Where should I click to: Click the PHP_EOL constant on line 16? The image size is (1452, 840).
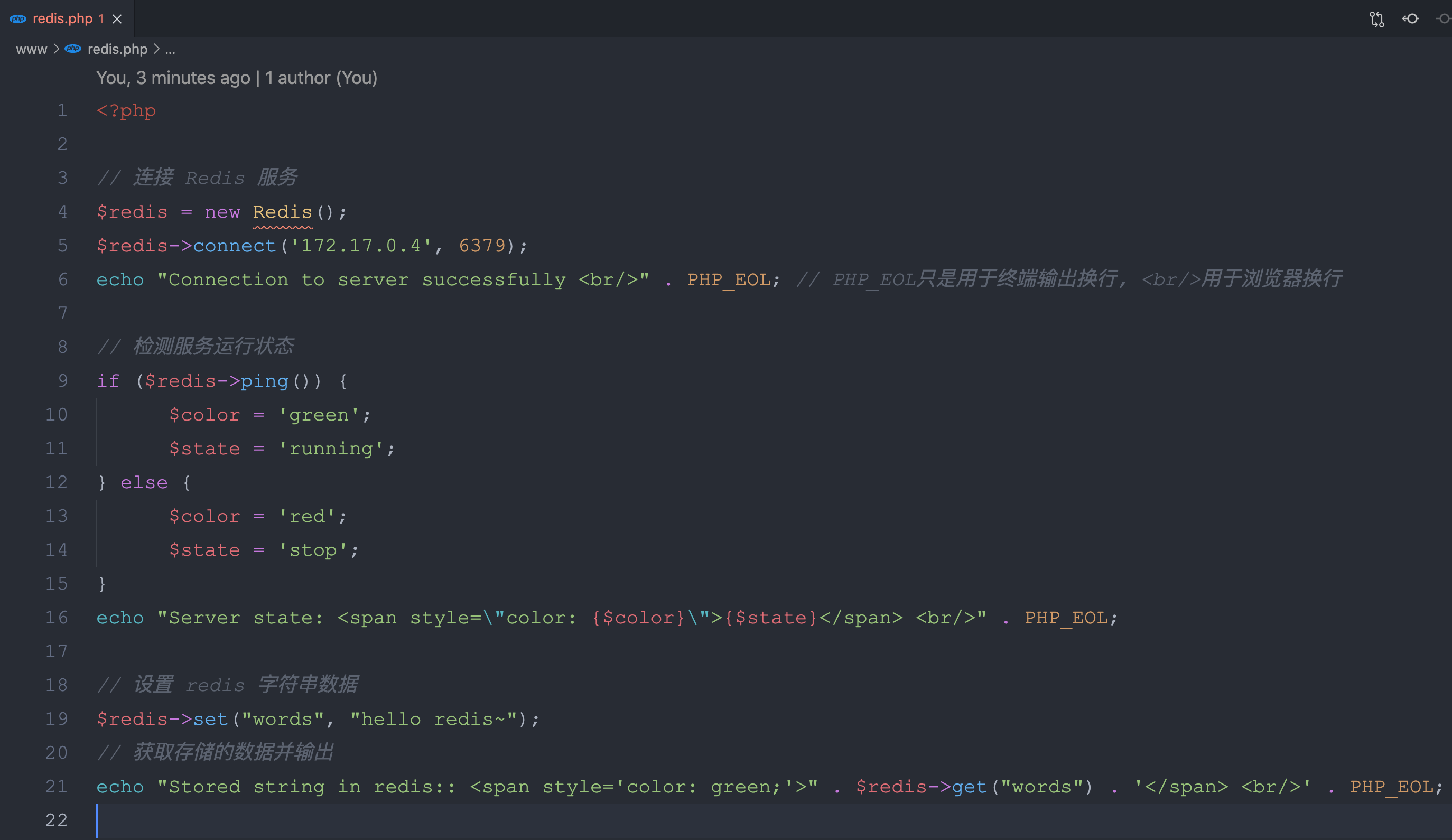1066,617
